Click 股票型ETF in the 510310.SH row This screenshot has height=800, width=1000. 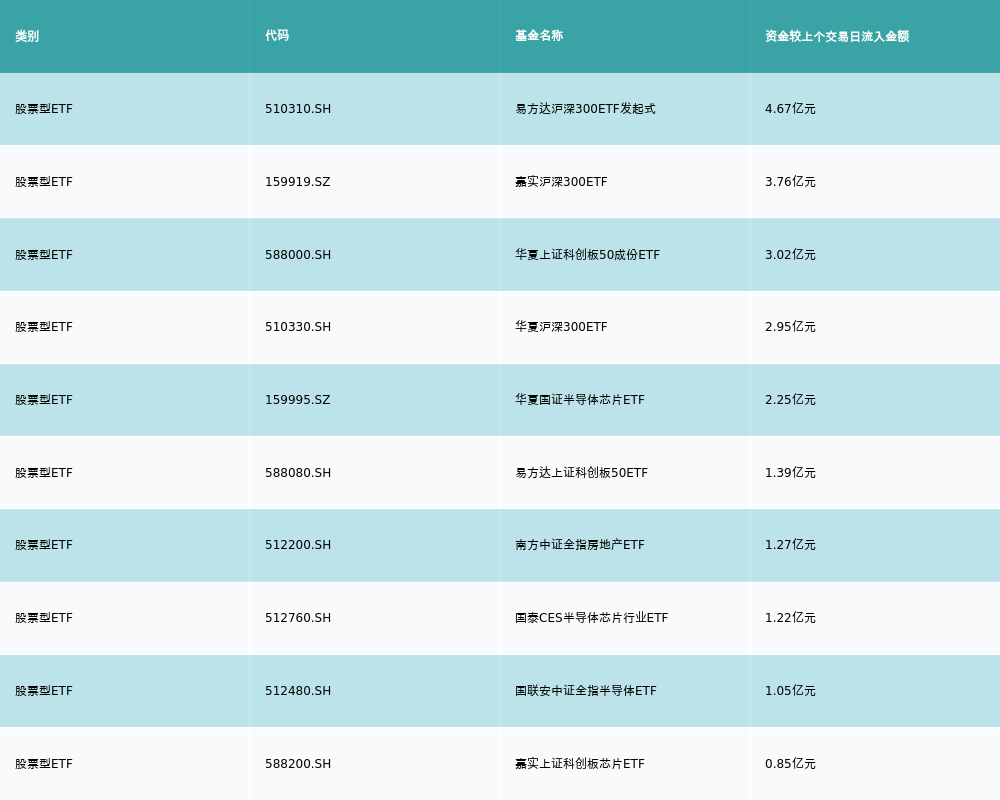tap(44, 109)
